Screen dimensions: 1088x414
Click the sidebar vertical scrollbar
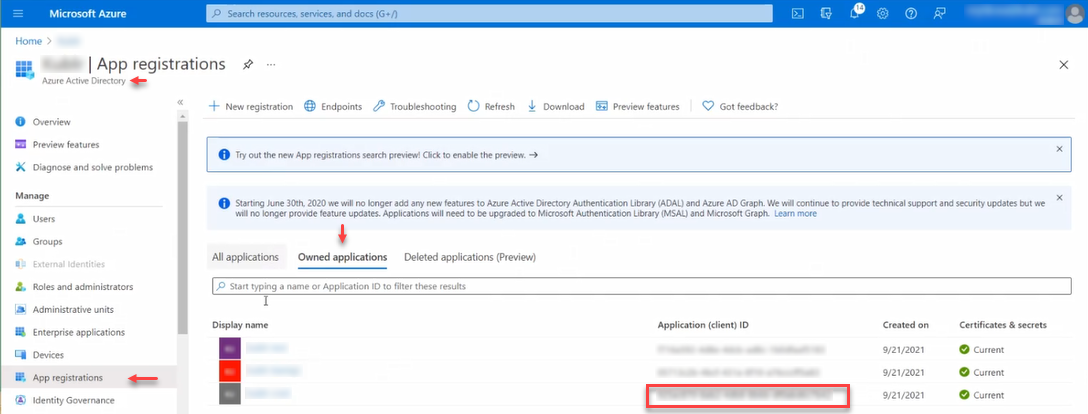coord(182,227)
